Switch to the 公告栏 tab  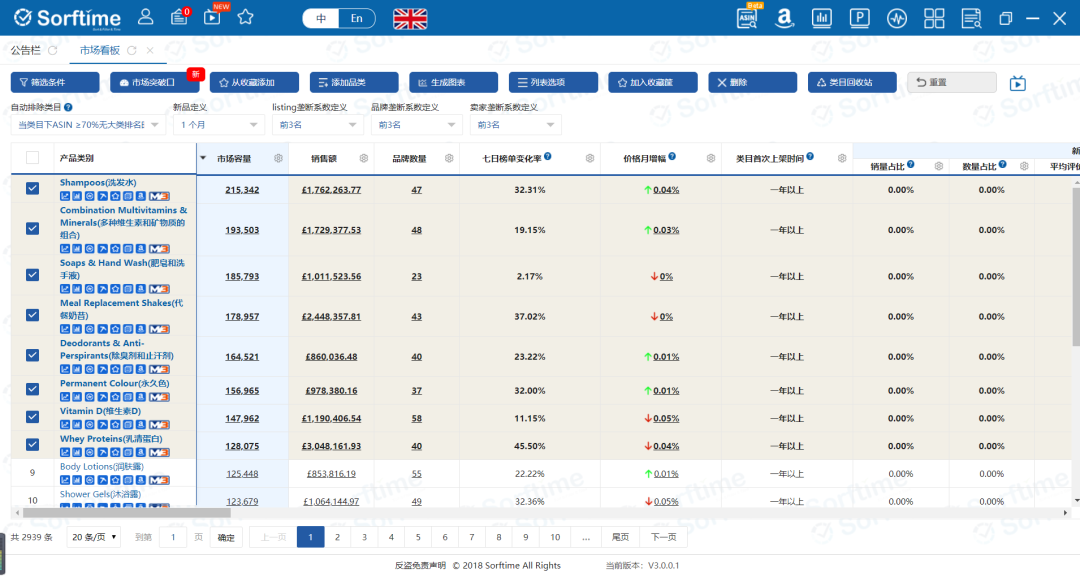tap(25, 50)
